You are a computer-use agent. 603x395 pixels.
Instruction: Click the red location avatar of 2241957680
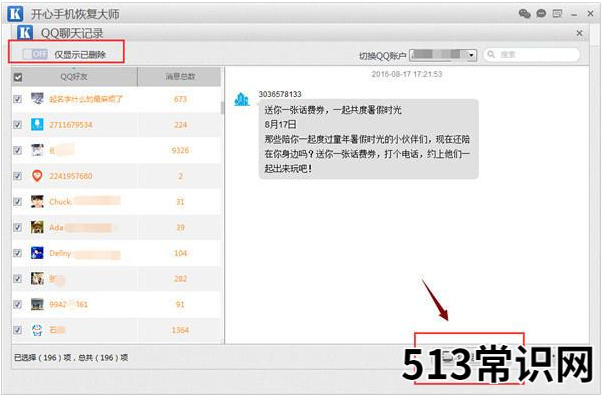tap(37, 176)
